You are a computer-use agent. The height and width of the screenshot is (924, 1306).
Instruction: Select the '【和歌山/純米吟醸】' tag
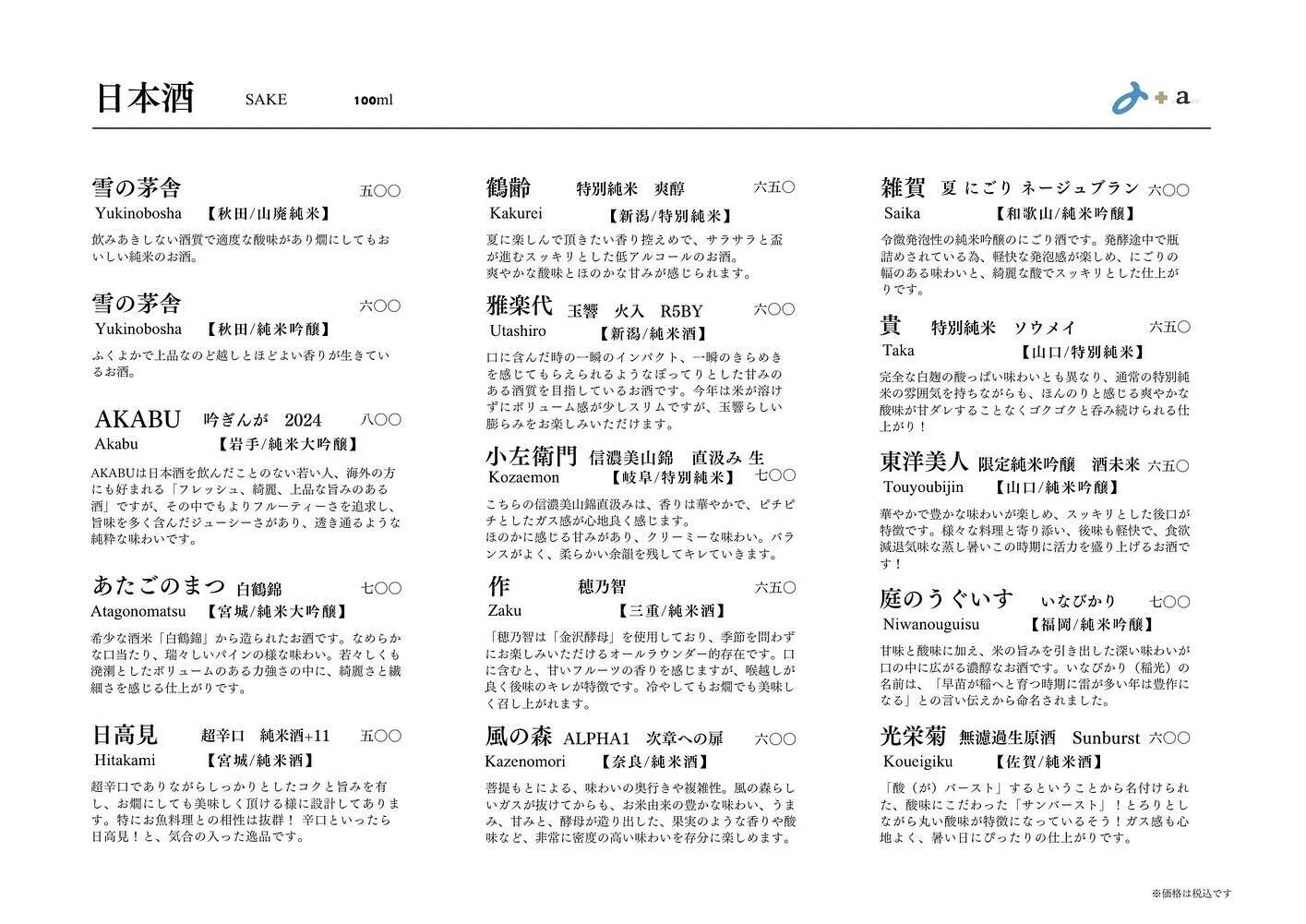(1064, 214)
